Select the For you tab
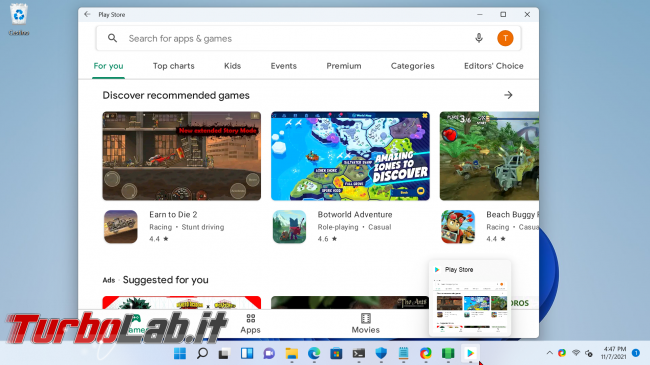The image size is (650, 365). coord(108,66)
